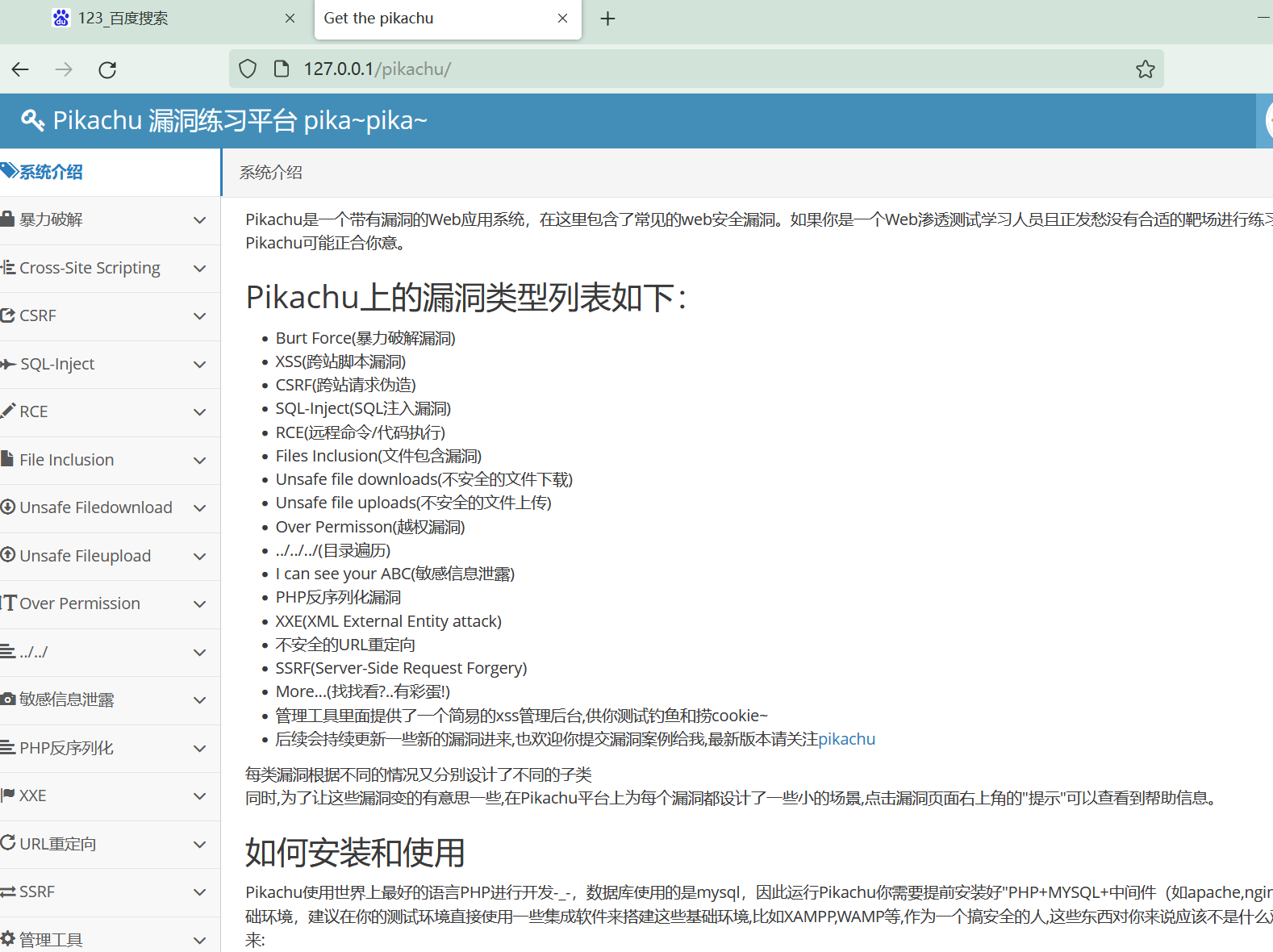Click the upload icon beside Unsafe Fileupload
Image resolution: width=1273 pixels, height=952 pixels.
[x=8, y=555]
